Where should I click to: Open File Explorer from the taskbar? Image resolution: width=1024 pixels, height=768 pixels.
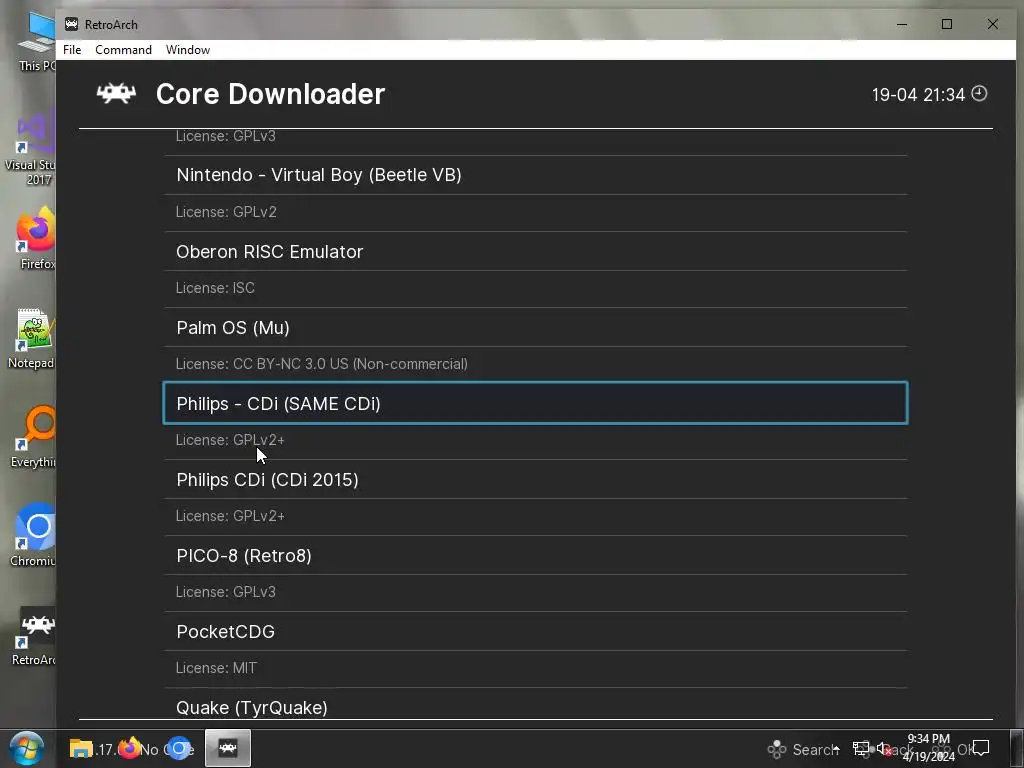(81, 748)
